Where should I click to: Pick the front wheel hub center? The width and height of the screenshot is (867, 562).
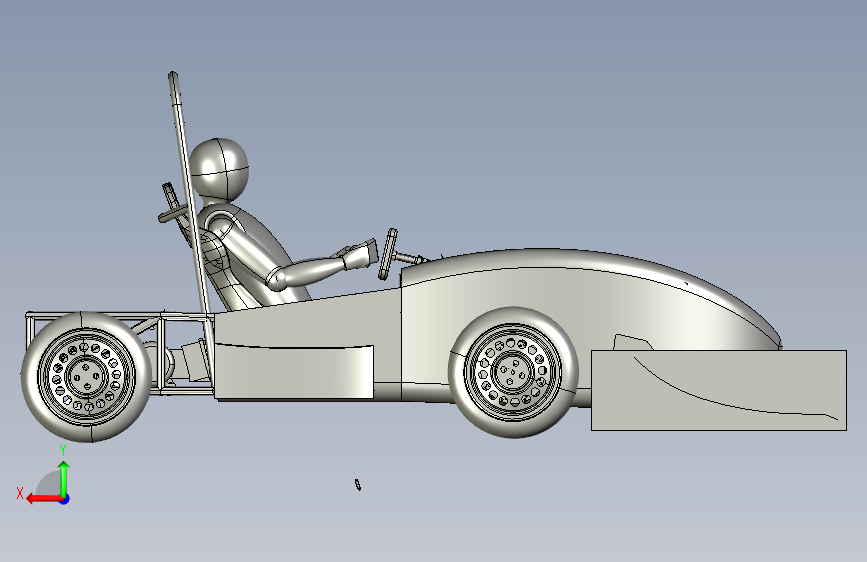point(514,371)
